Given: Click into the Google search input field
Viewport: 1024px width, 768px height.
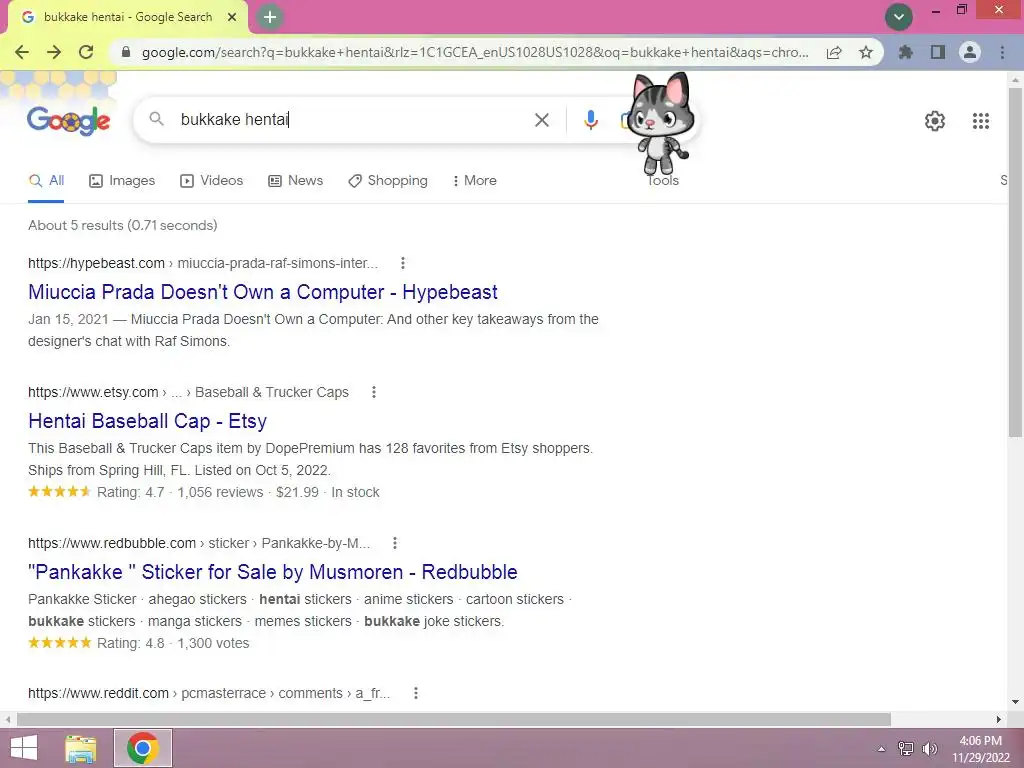Looking at the screenshot, I should pyautogui.click(x=353, y=120).
